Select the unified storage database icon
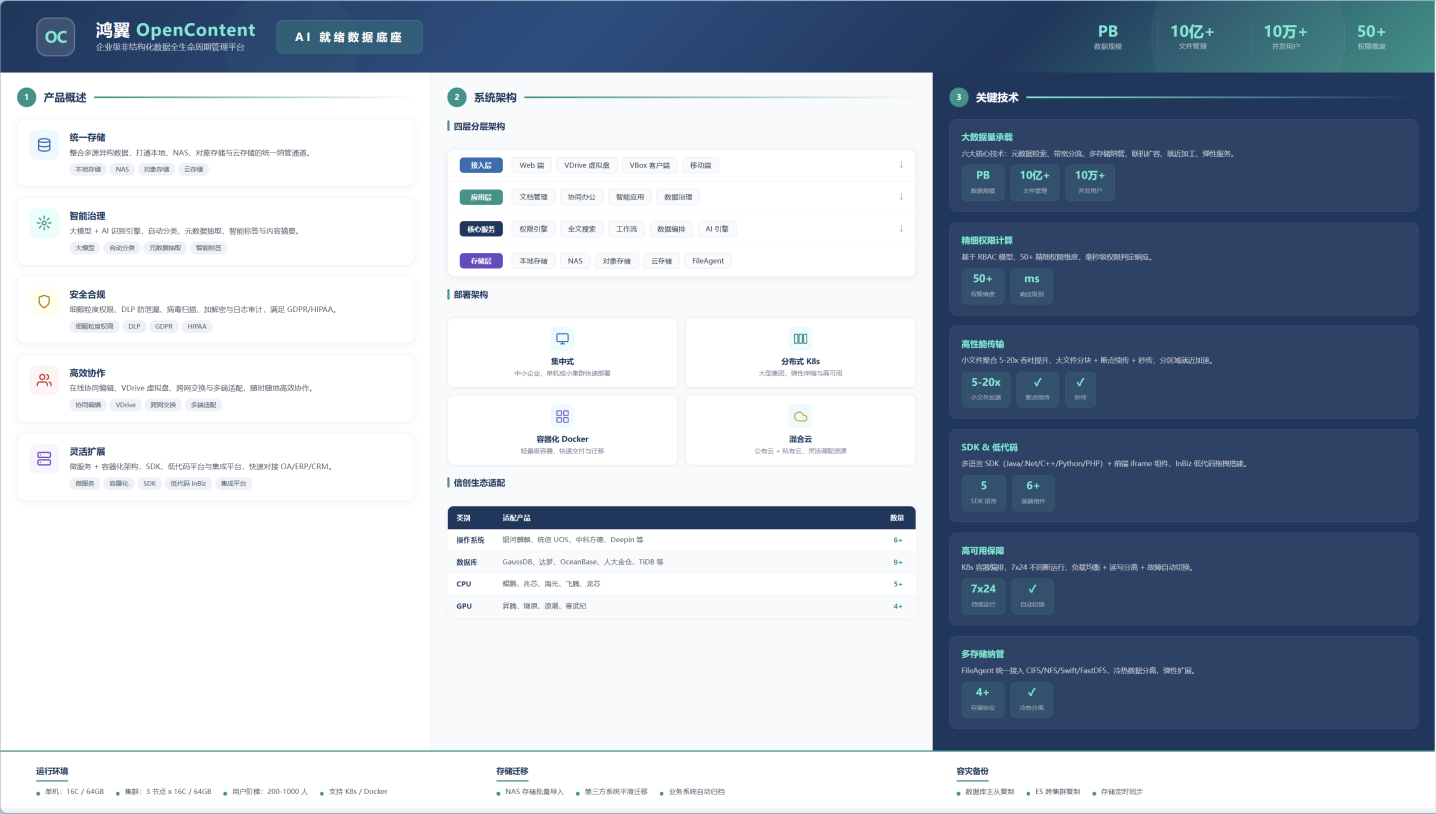1436x814 pixels. pos(44,145)
